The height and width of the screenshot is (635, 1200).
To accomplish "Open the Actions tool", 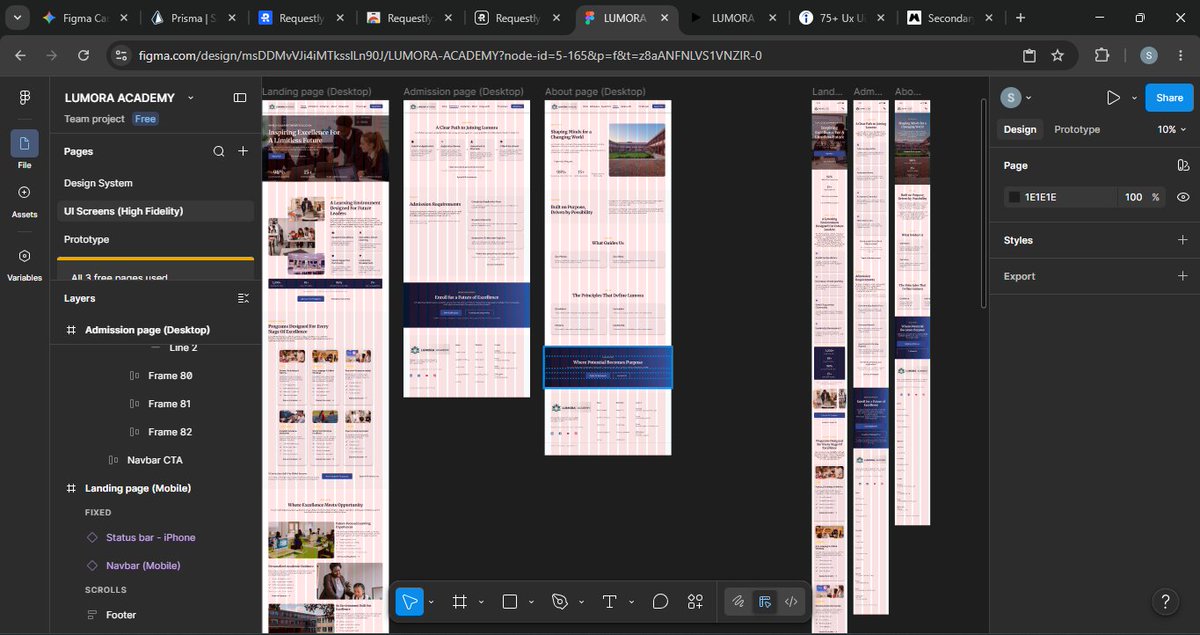I will (695, 601).
